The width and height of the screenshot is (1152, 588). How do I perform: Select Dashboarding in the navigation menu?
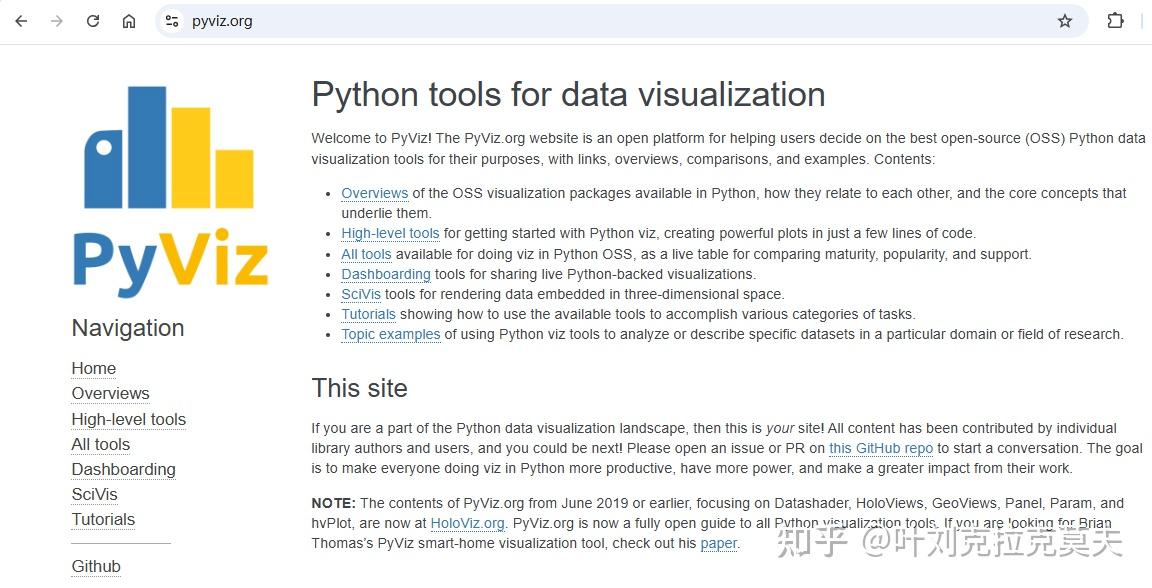point(123,469)
